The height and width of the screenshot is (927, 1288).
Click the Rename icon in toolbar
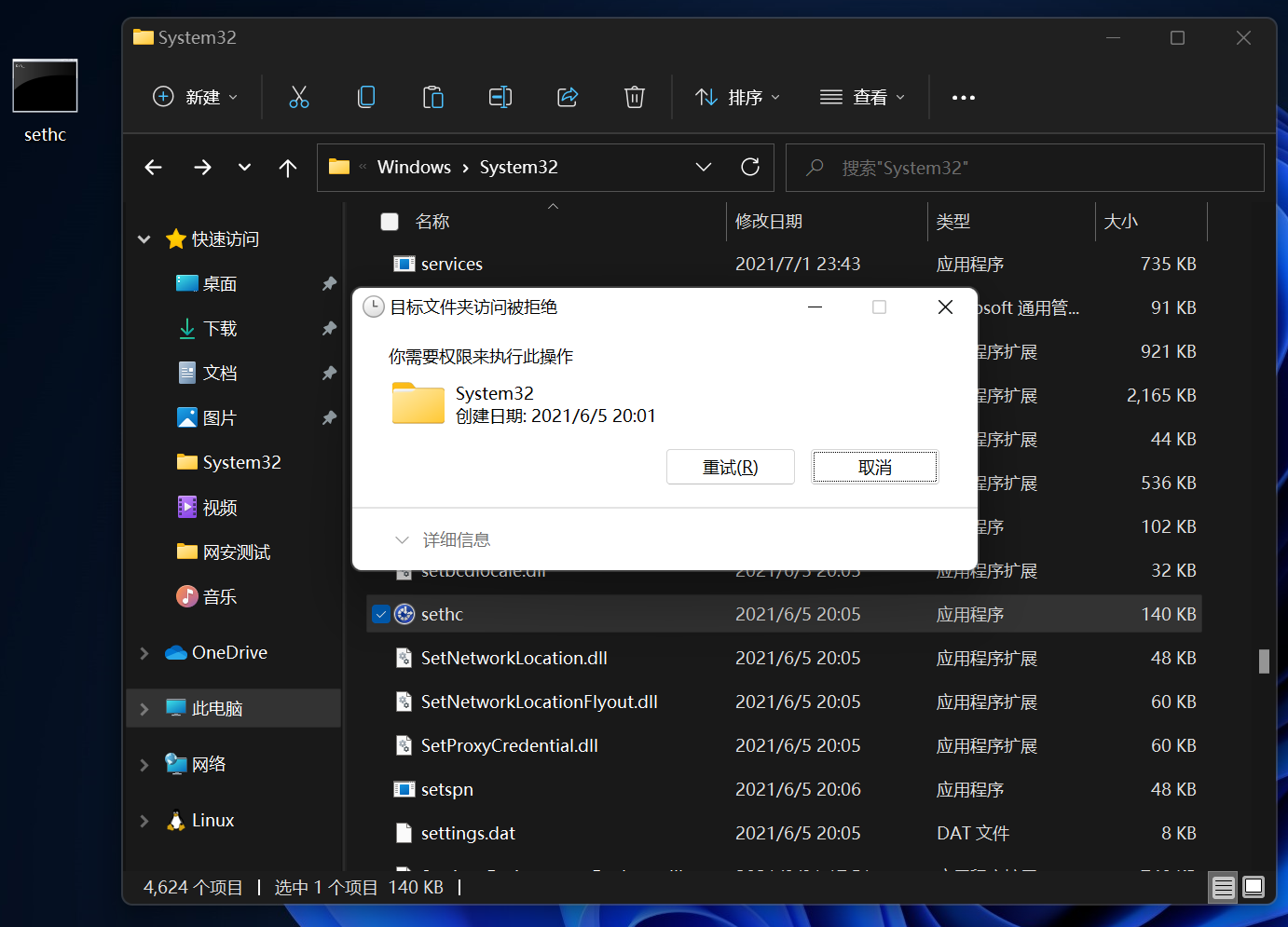[x=500, y=97]
